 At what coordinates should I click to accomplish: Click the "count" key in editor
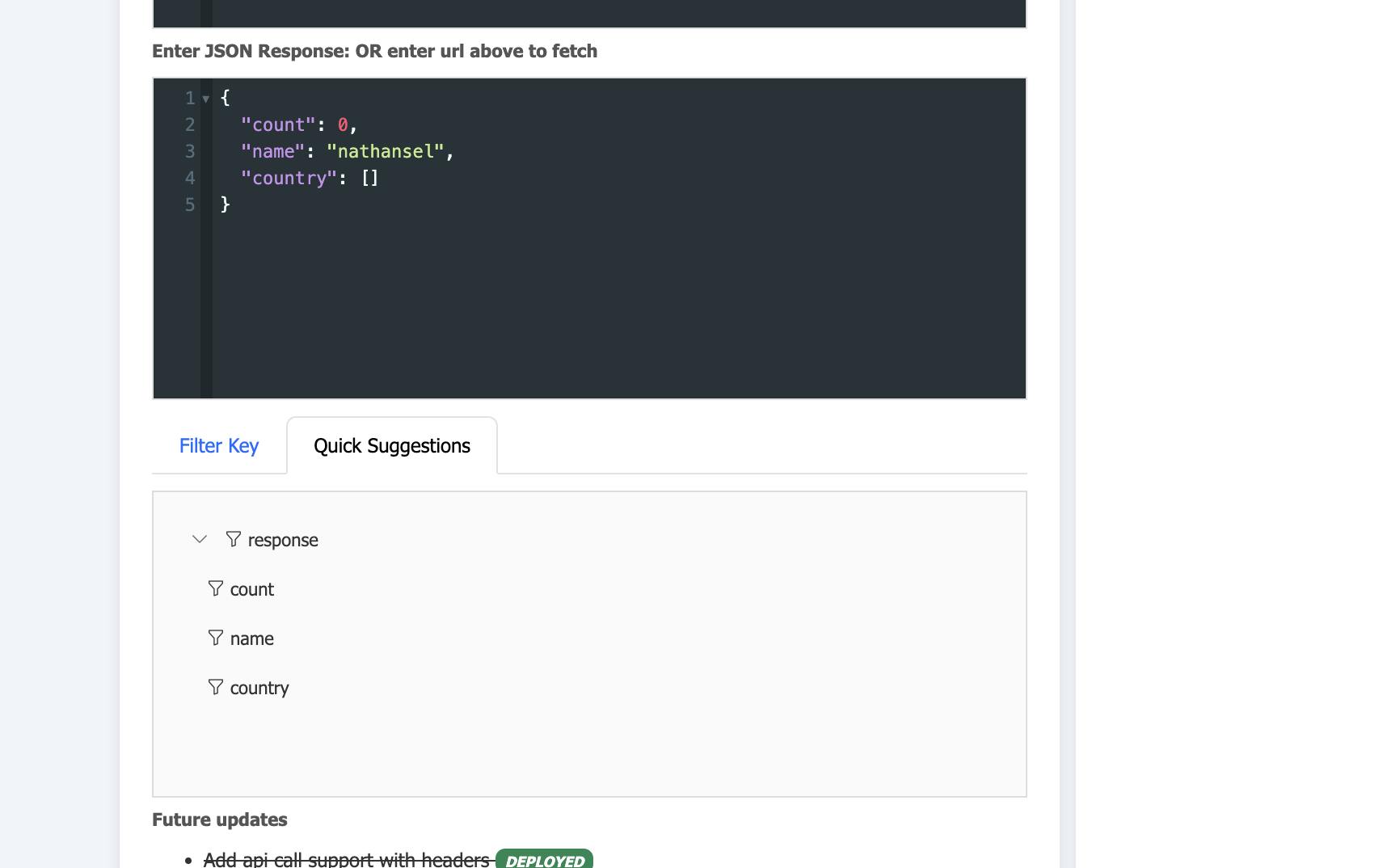tap(278, 124)
